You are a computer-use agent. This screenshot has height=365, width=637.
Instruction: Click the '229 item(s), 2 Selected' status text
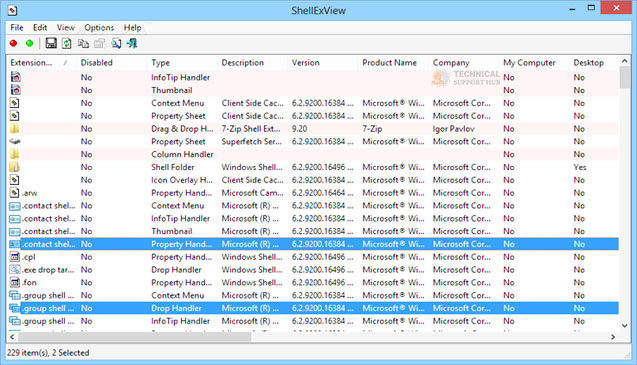pos(48,353)
